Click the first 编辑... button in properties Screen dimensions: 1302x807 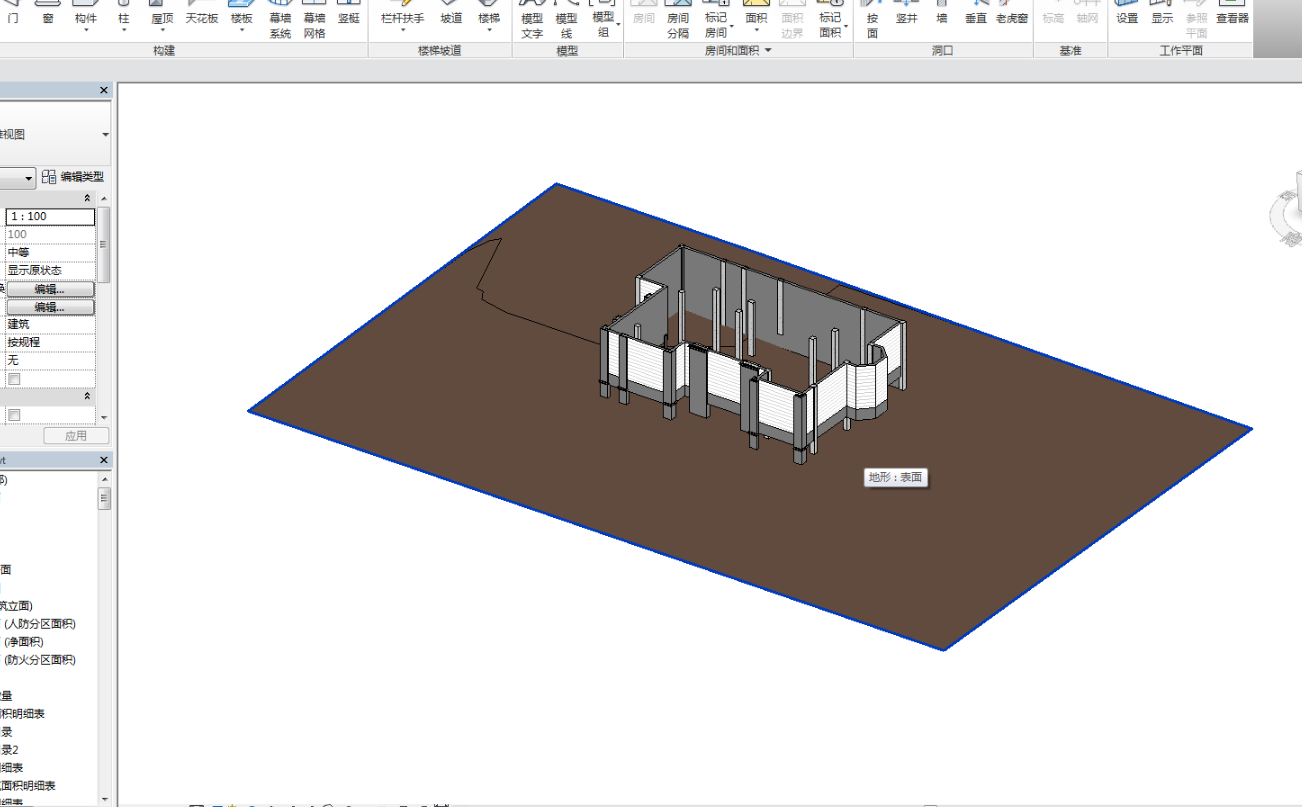50,289
